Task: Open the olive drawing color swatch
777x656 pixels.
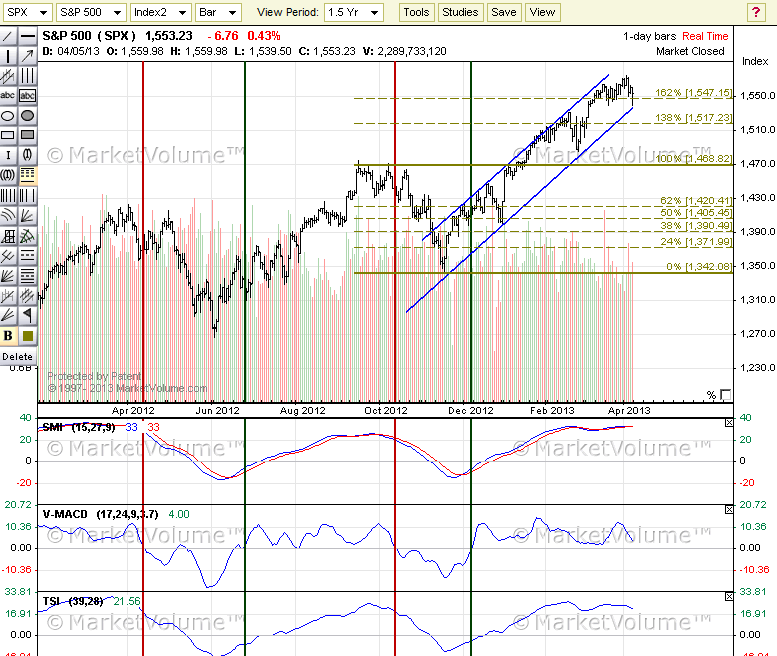Action: 27,336
